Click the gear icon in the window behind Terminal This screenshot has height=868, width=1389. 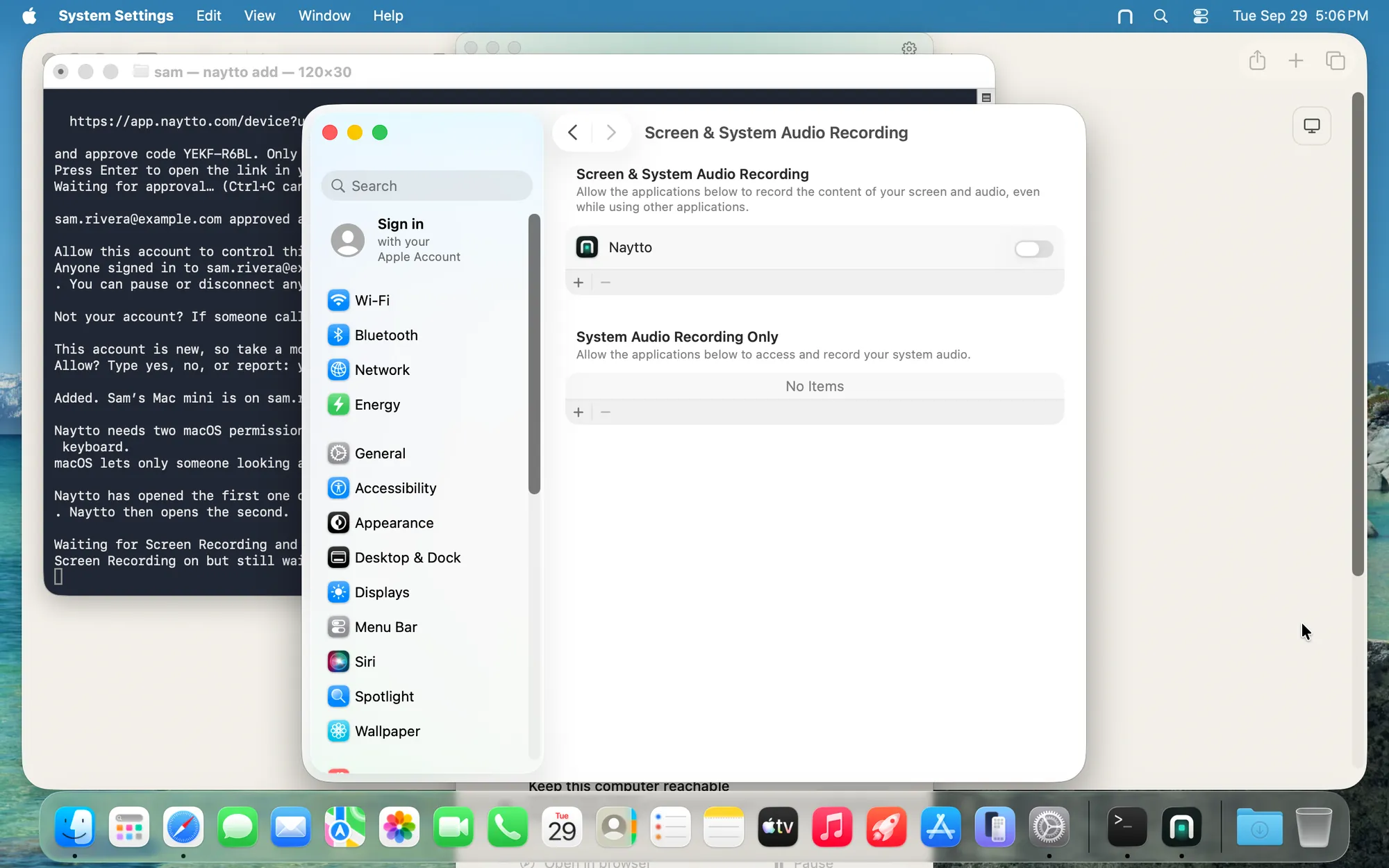tap(909, 48)
